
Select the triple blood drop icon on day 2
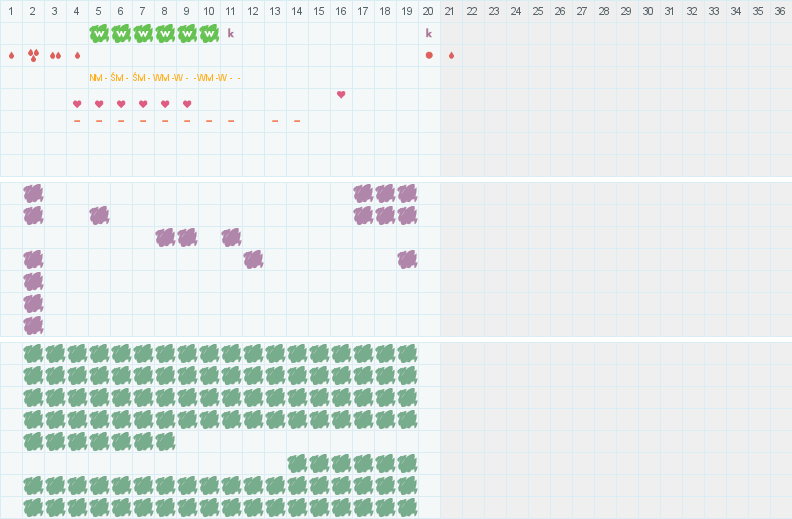pyautogui.click(x=33, y=55)
